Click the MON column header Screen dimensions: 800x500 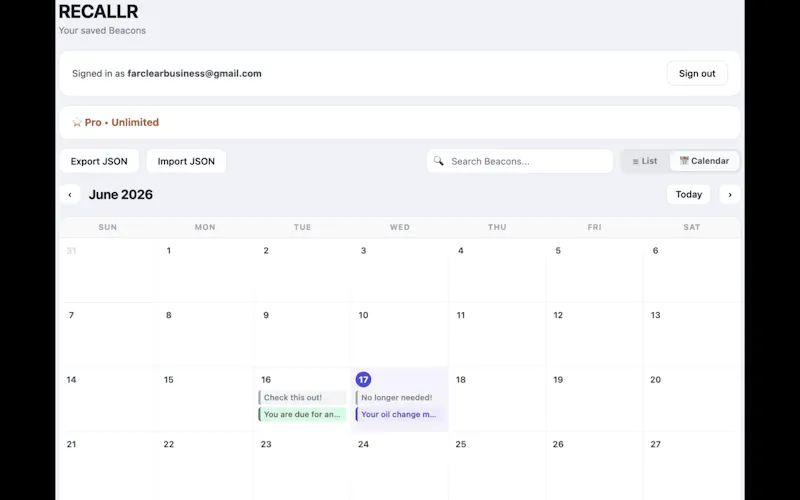tap(205, 227)
